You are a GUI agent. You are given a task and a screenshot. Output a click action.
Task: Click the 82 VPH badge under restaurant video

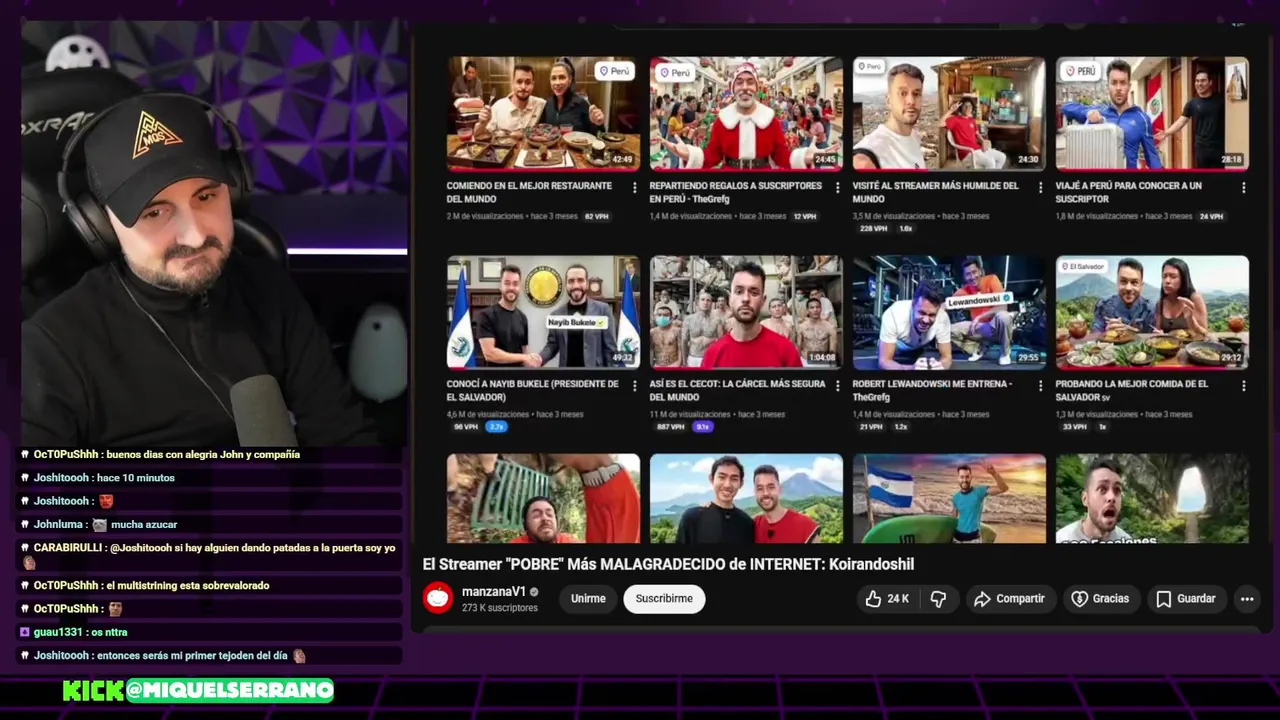point(596,216)
